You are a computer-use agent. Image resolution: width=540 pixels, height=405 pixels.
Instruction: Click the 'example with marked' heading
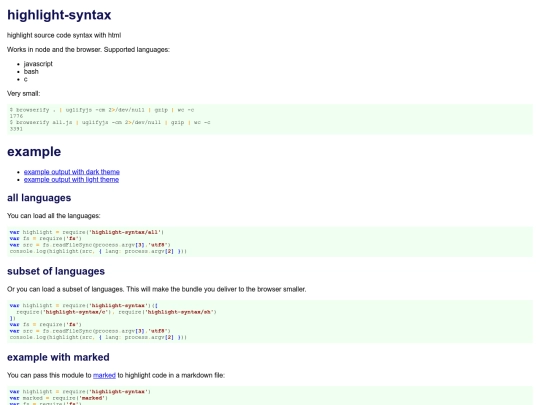(x=58, y=357)
